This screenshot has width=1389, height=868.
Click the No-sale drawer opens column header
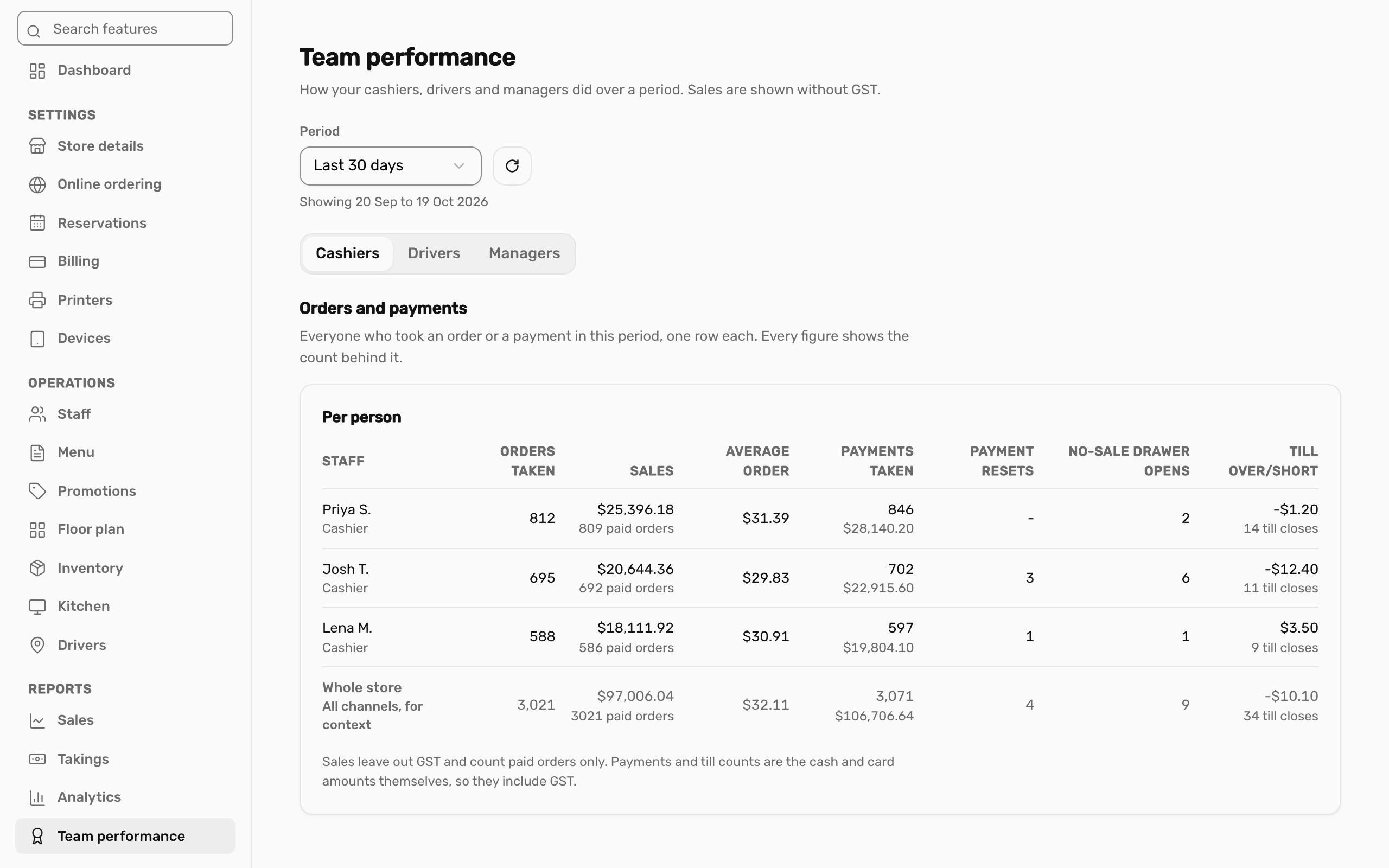tap(1129, 461)
